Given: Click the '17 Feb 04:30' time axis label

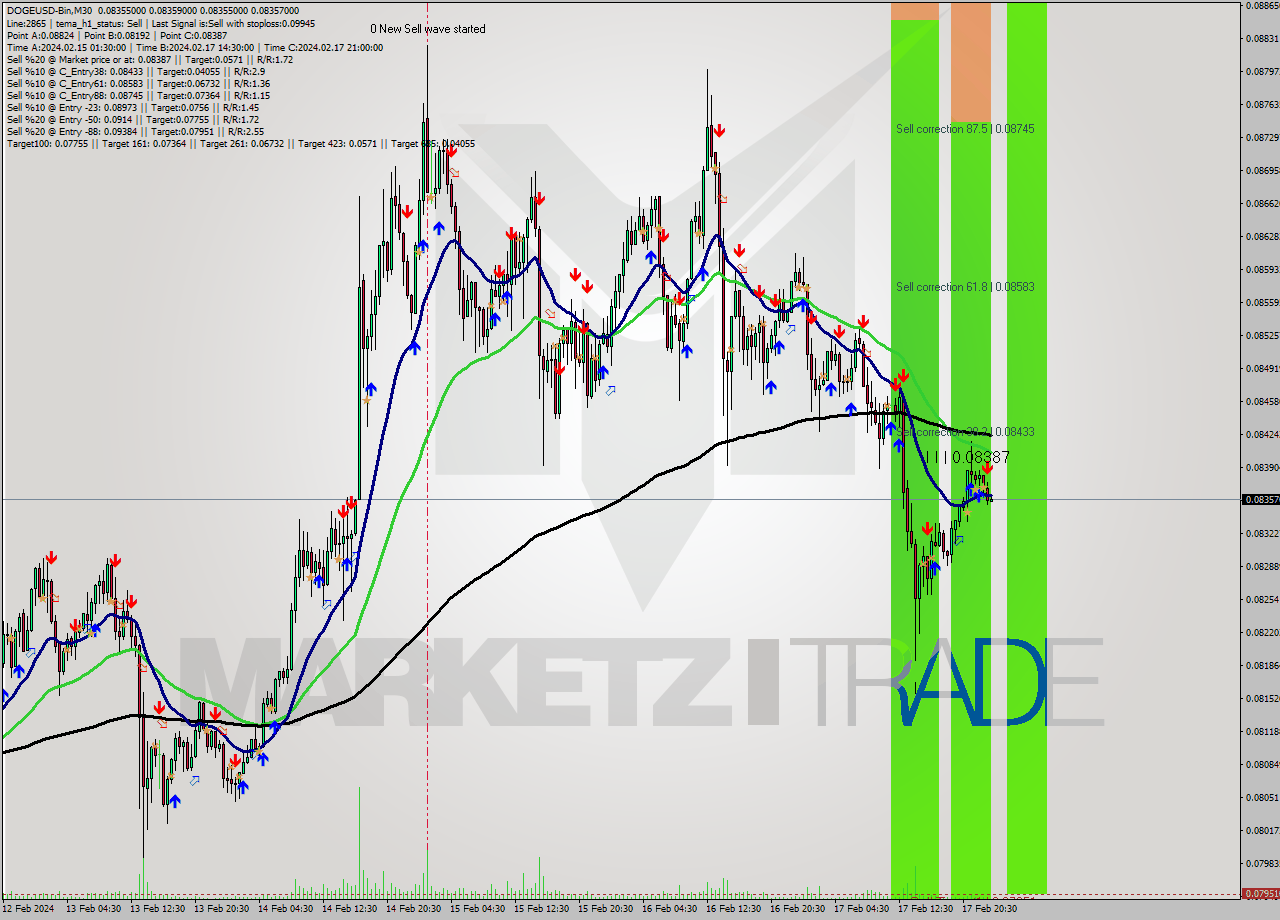Looking at the screenshot, I should [863, 909].
